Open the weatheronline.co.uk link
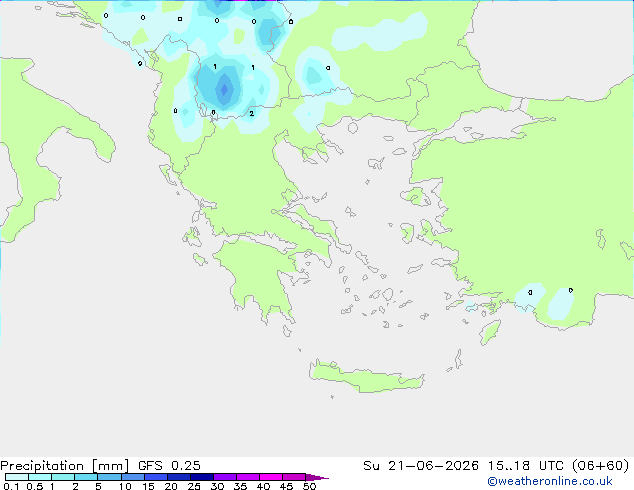Screen dimensions: 634x490 point(550,481)
